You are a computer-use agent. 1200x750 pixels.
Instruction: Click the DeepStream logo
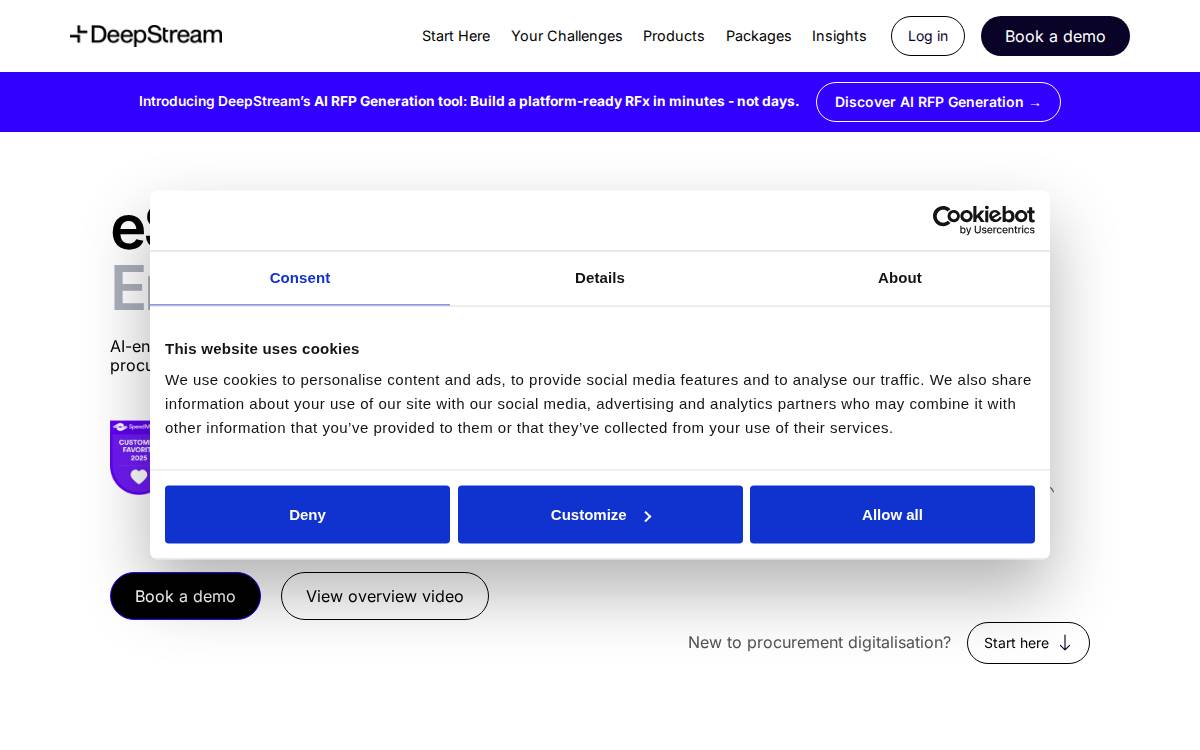(x=146, y=36)
